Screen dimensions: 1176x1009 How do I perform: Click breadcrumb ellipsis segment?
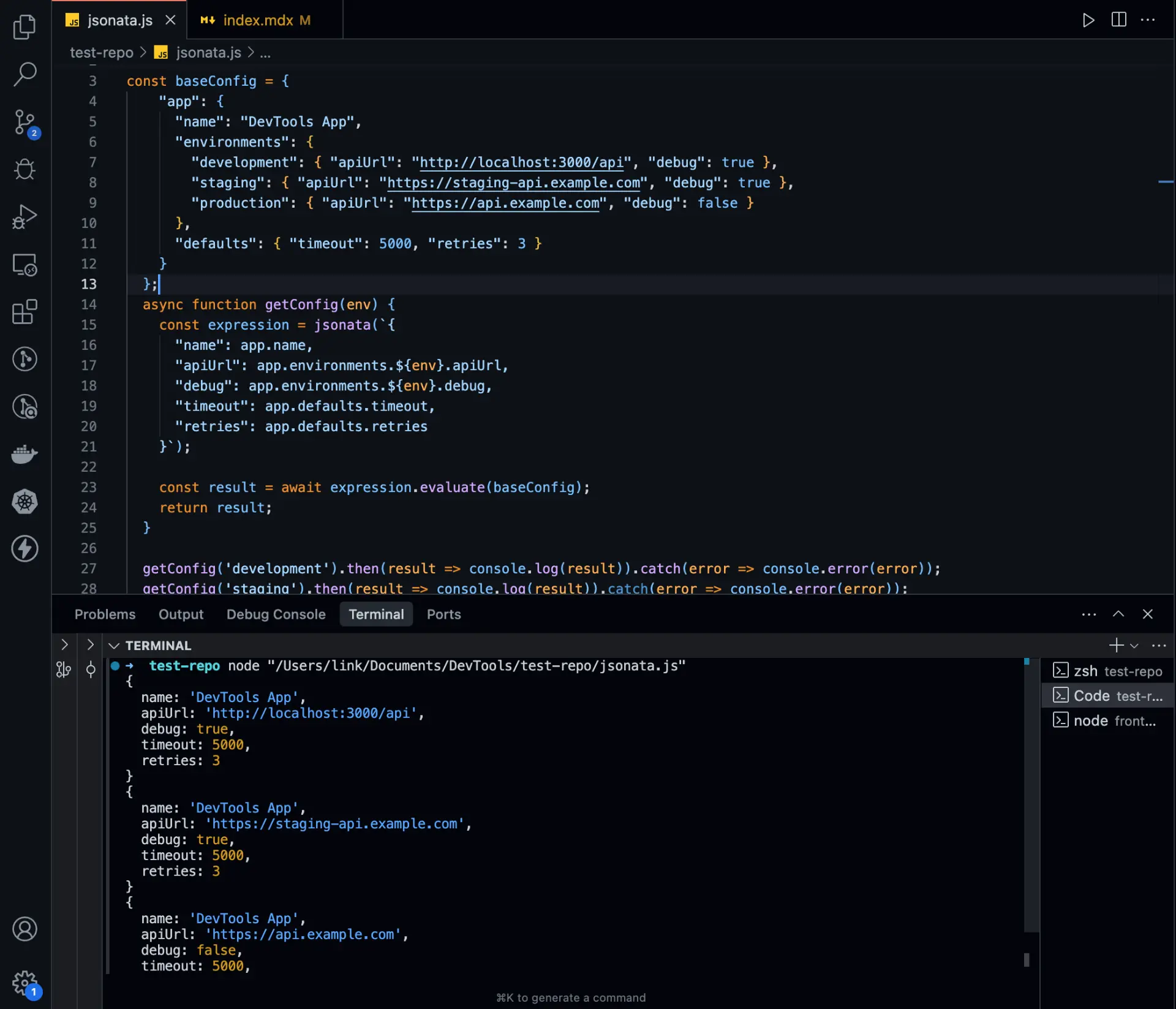click(x=265, y=53)
